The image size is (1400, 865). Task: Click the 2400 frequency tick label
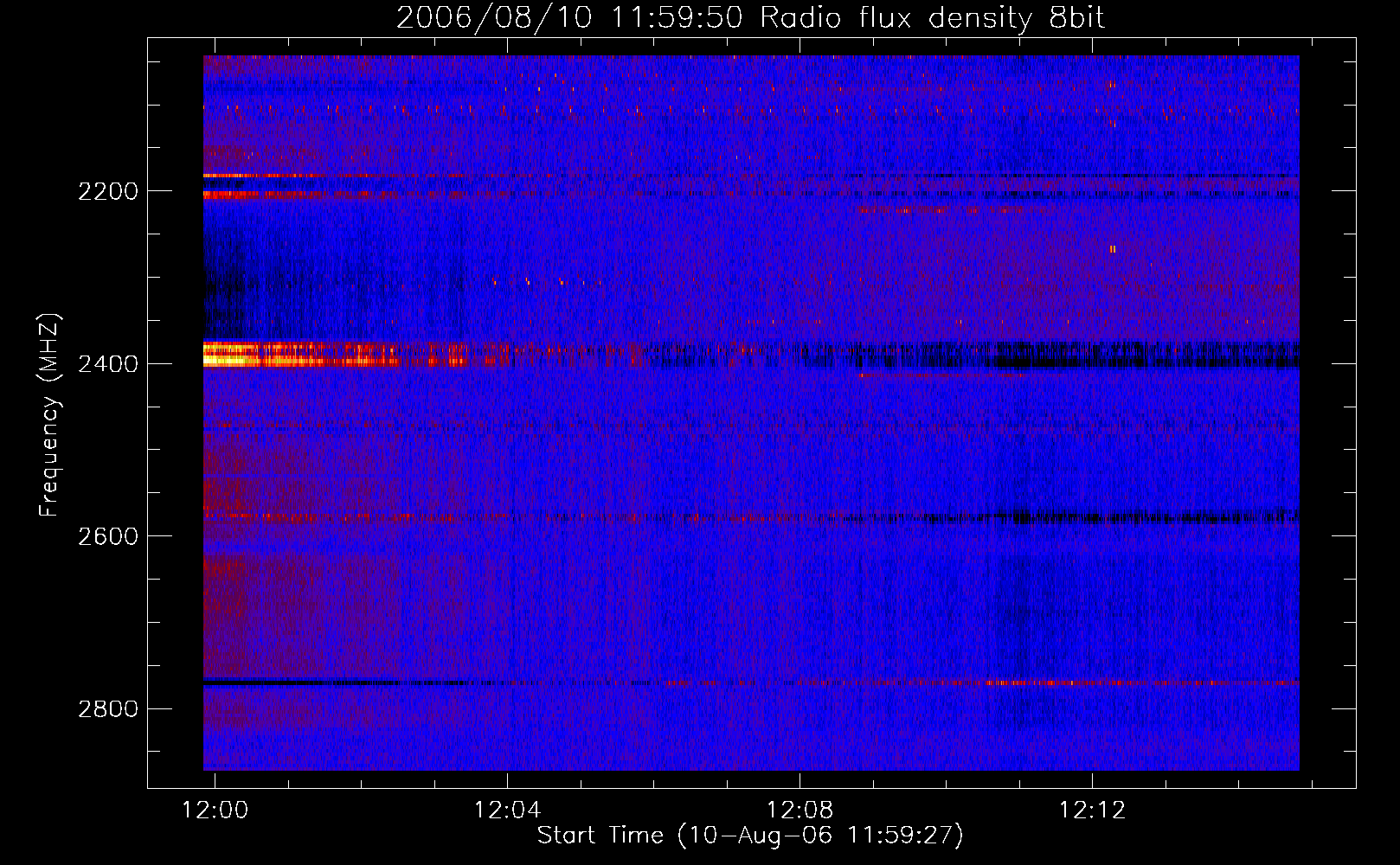click(108, 364)
